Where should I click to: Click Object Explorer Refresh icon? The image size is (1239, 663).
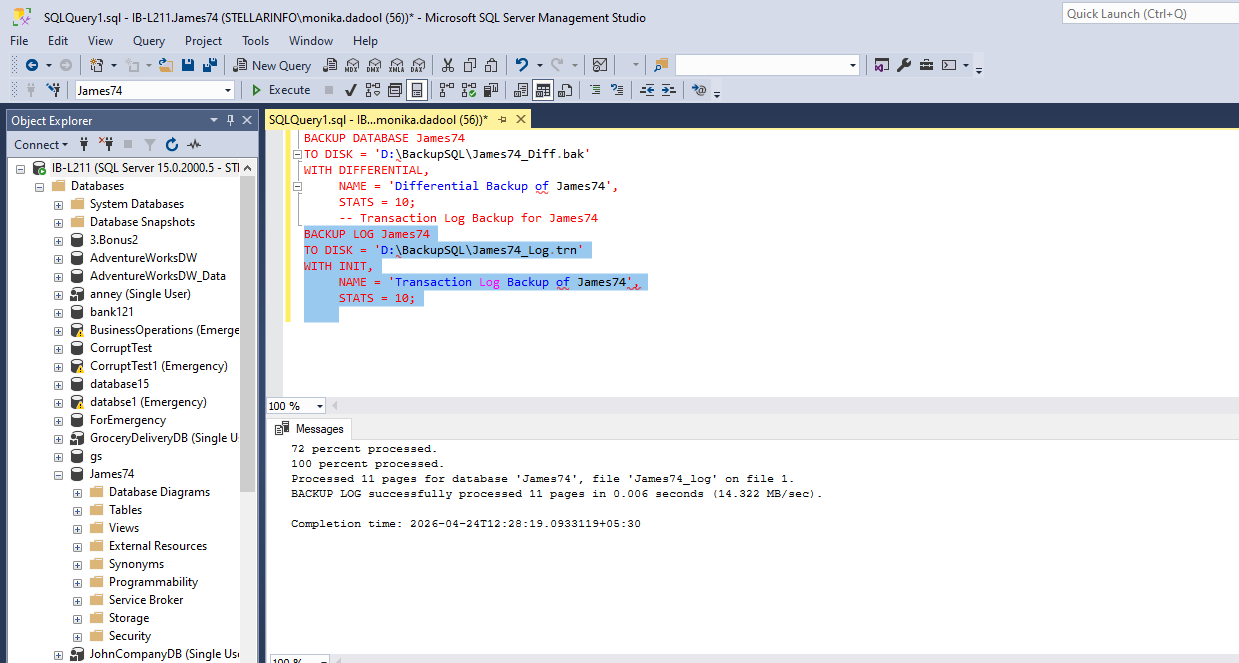(171, 145)
